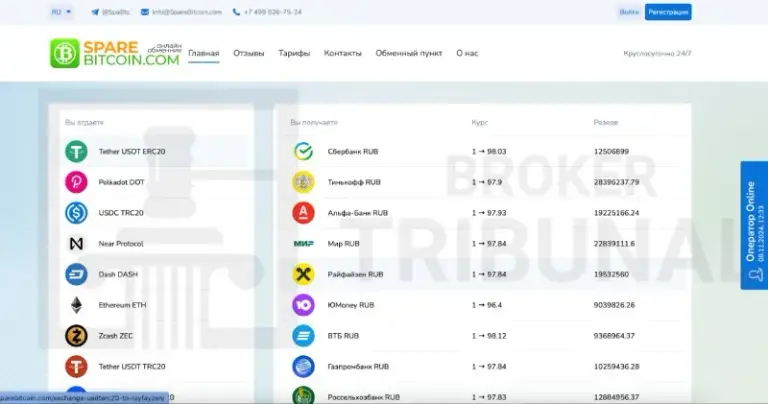Click the USDC TRC20 label
This screenshot has height=404, width=768.
[121, 213]
